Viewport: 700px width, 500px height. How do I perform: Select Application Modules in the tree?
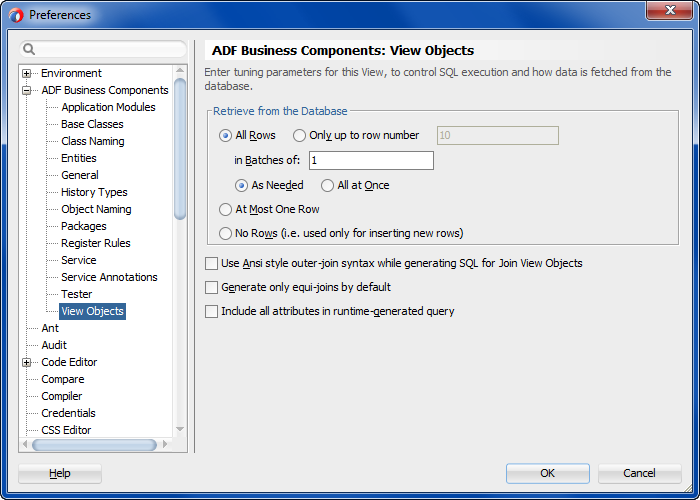click(108, 107)
